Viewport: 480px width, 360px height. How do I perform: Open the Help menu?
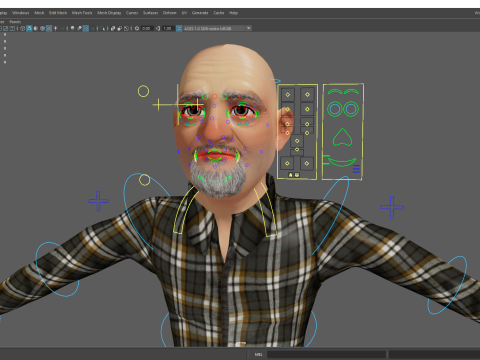point(233,13)
